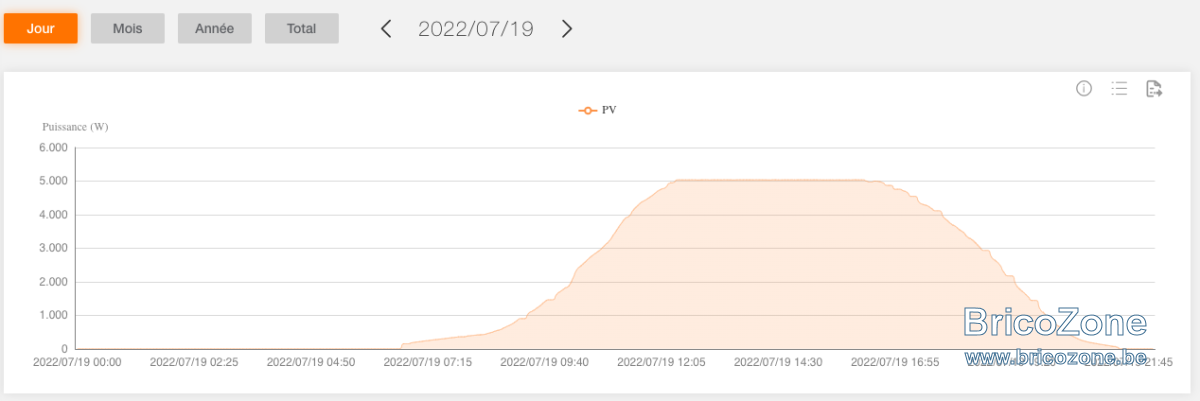The image size is (1200, 401).
Task: Go to the previous day arrow
Action: (386, 29)
